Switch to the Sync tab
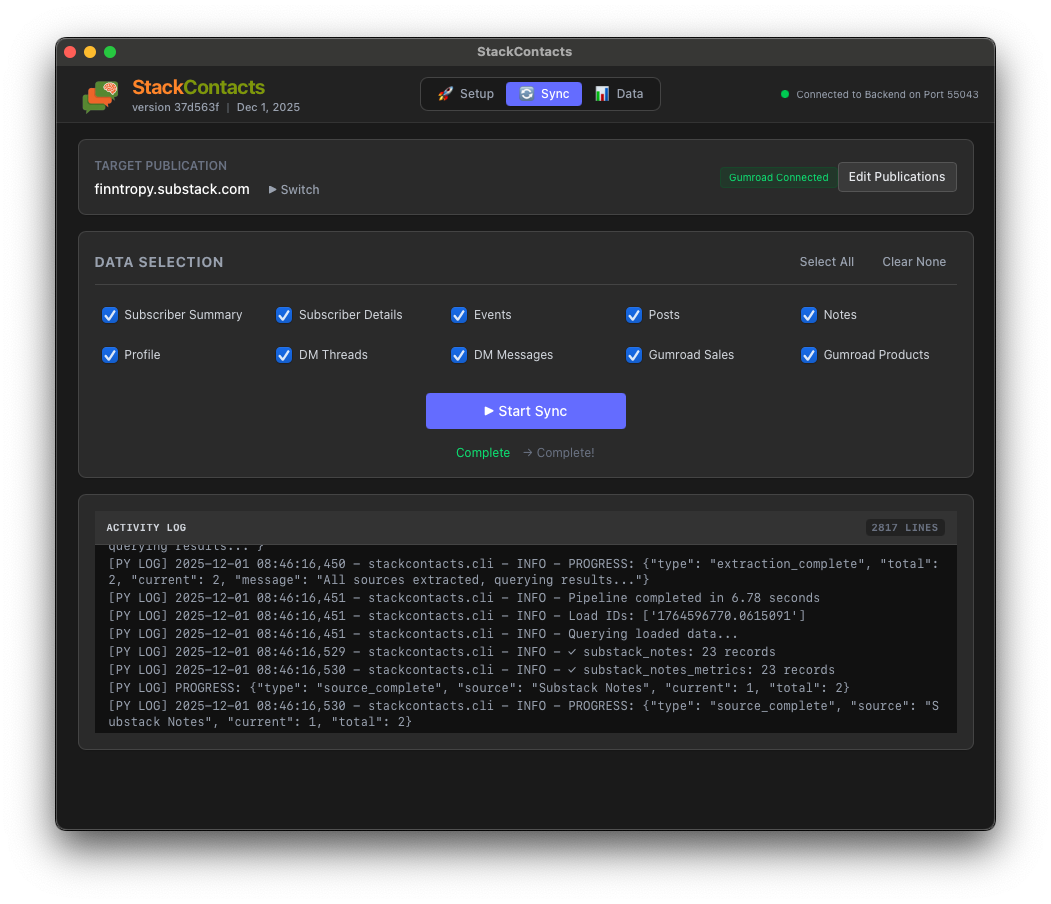Image resolution: width=1051 pixels, height=904 pixels. (x=544, y=94)
